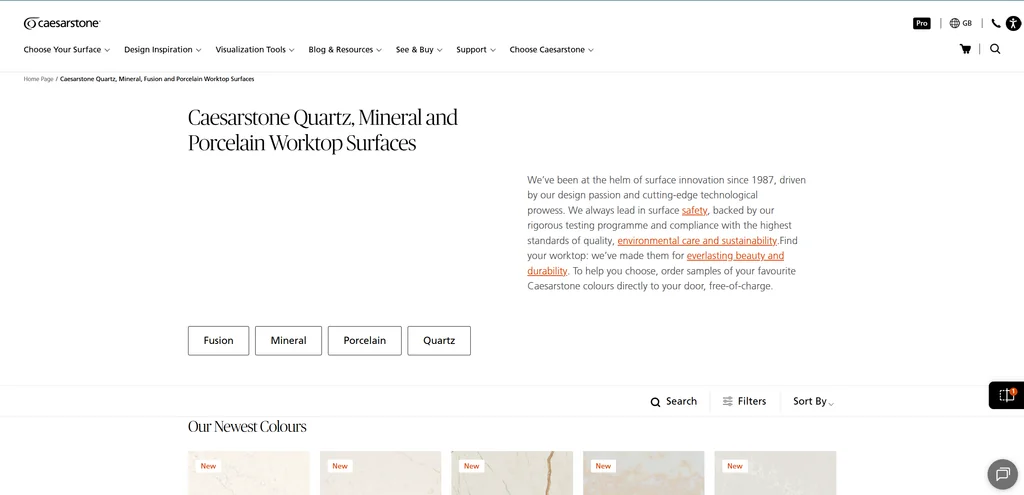Go to Home Page breadcrumb
Image resolution: width=1024 pixels, height=495 pixels.
coord(38,79)
